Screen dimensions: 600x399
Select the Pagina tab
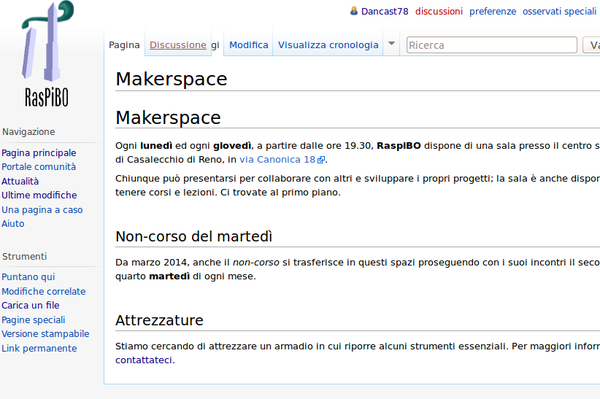124,45
